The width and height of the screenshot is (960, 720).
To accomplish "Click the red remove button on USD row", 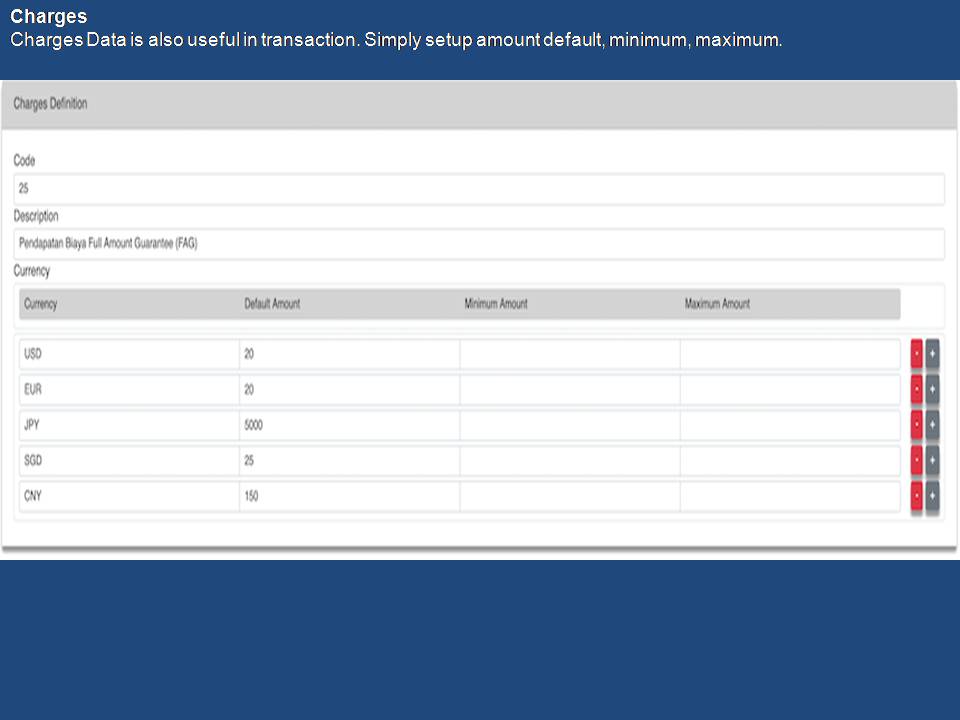I will point(916,355).
